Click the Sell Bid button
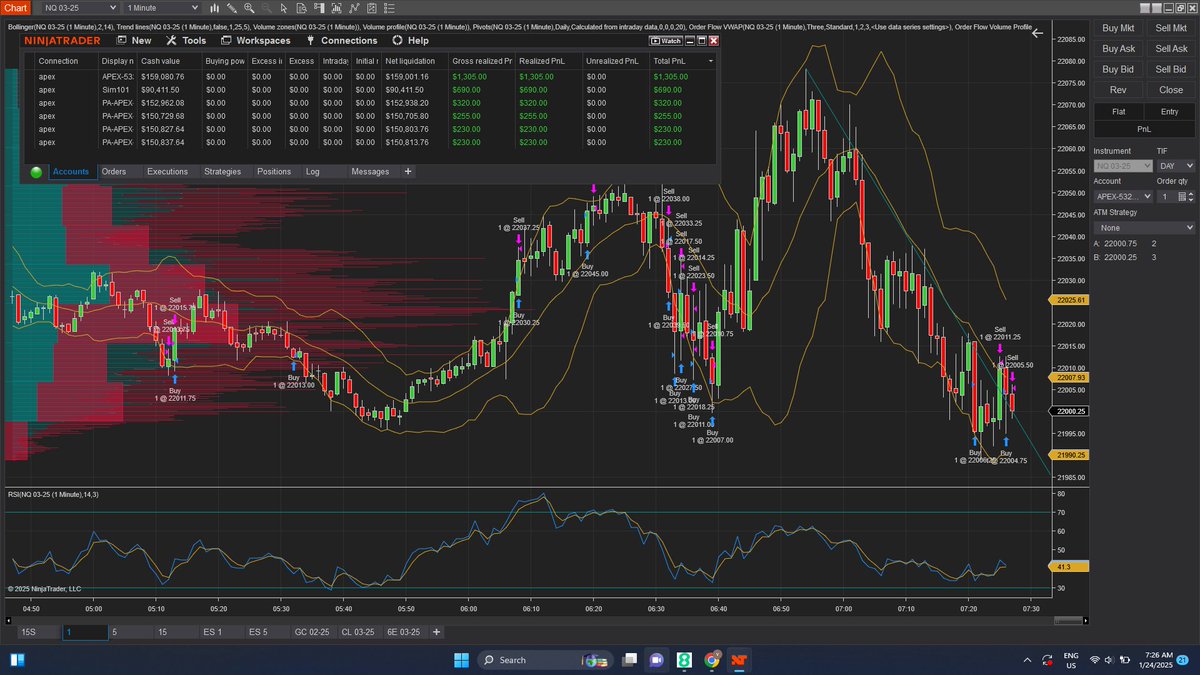1200x675 pixels. click(x=1171, y=70)
